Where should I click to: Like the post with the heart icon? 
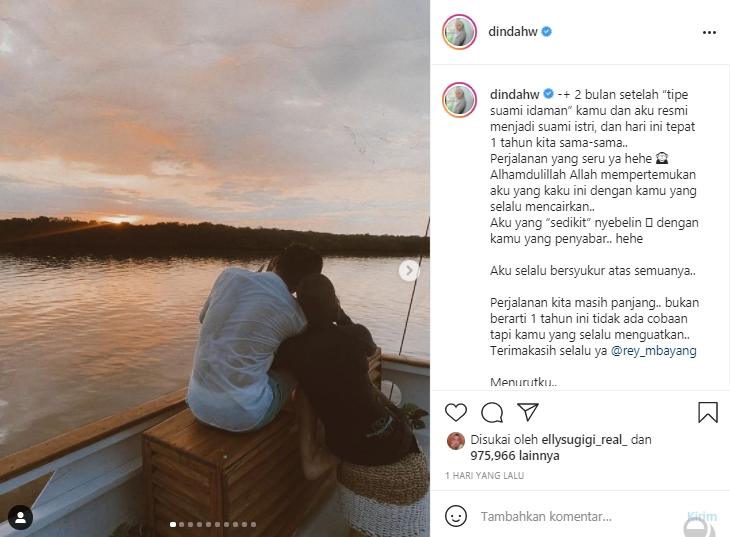pos(456,412)
